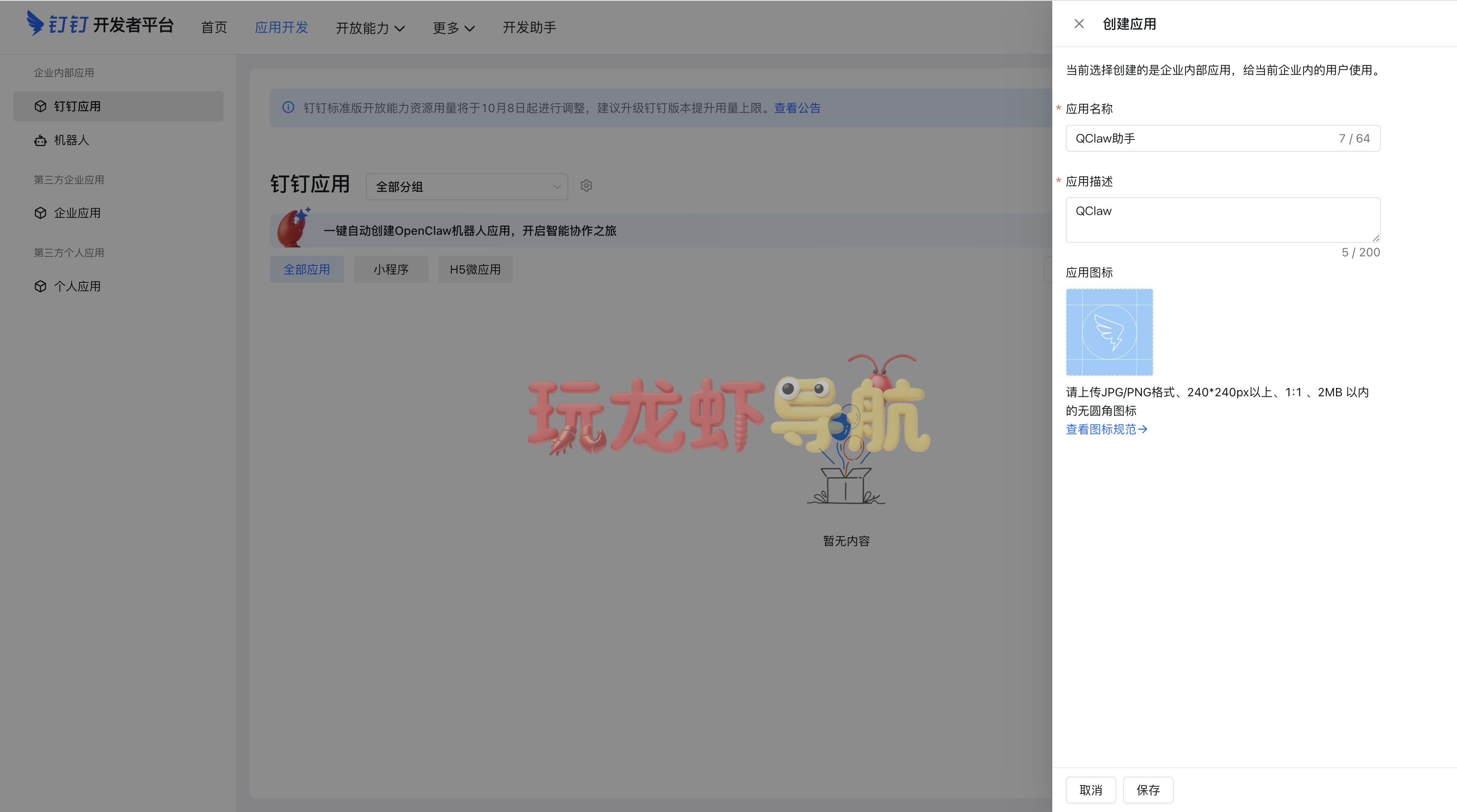Click the 应用图标 field label

click(1089, 272)
